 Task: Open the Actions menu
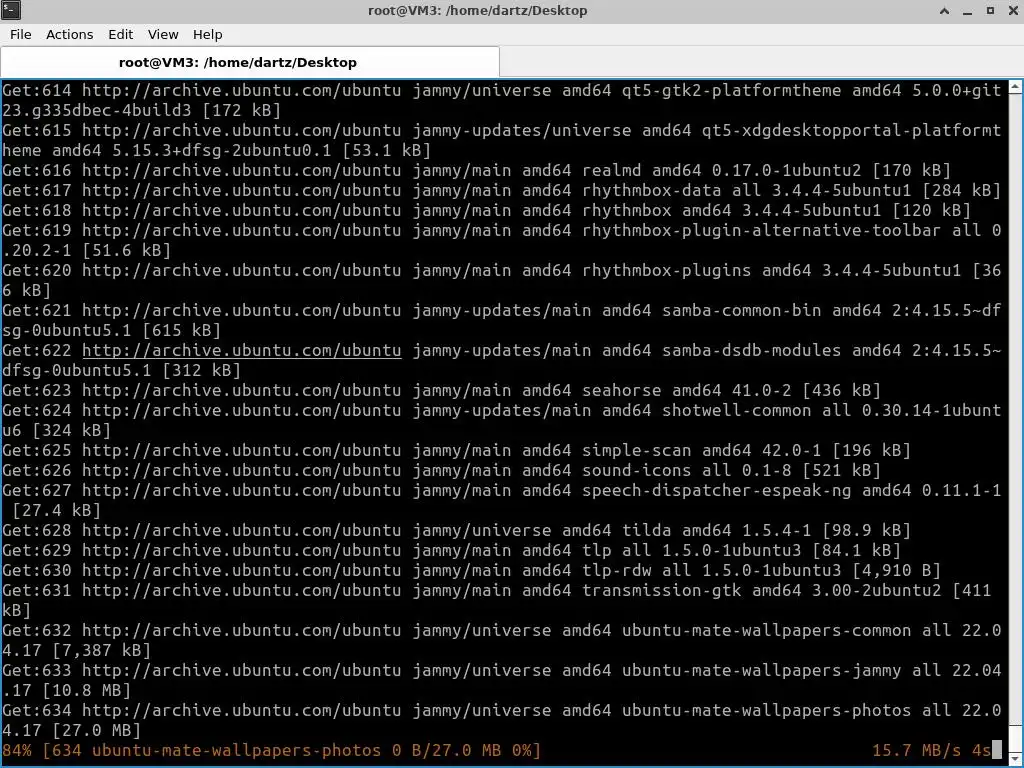(69, 35)
